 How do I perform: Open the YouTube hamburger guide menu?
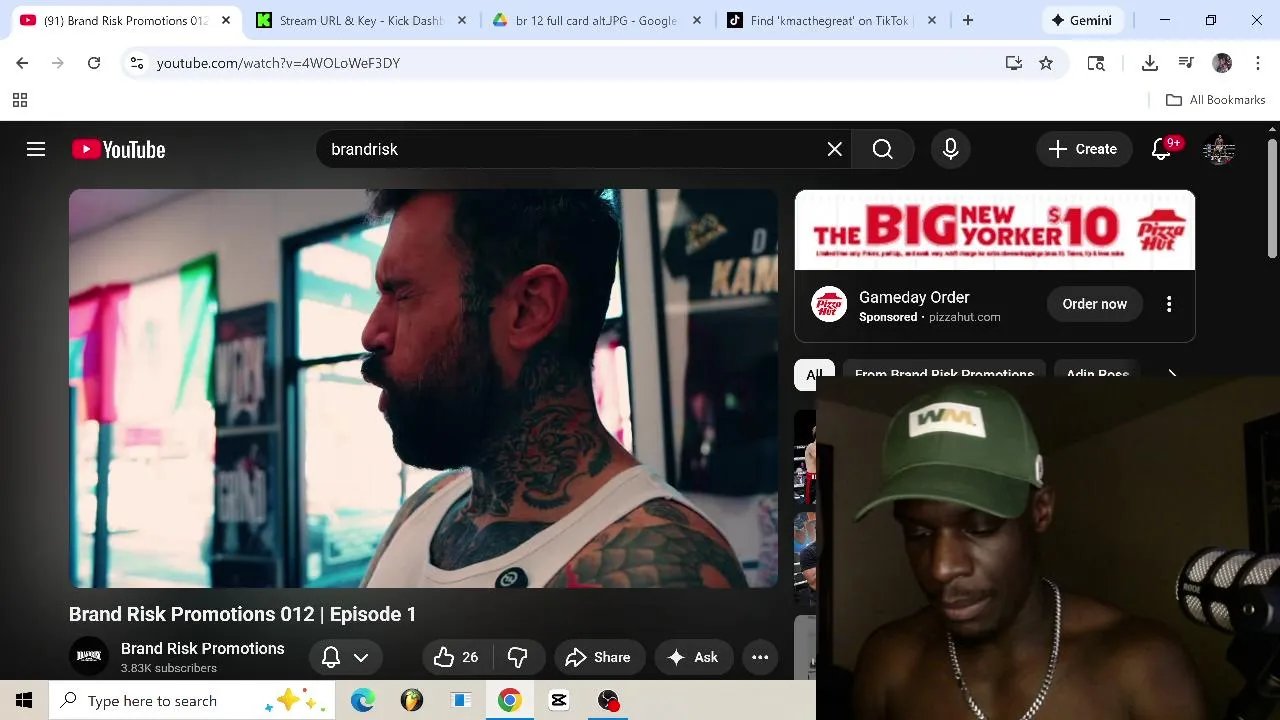click(36, 149)
